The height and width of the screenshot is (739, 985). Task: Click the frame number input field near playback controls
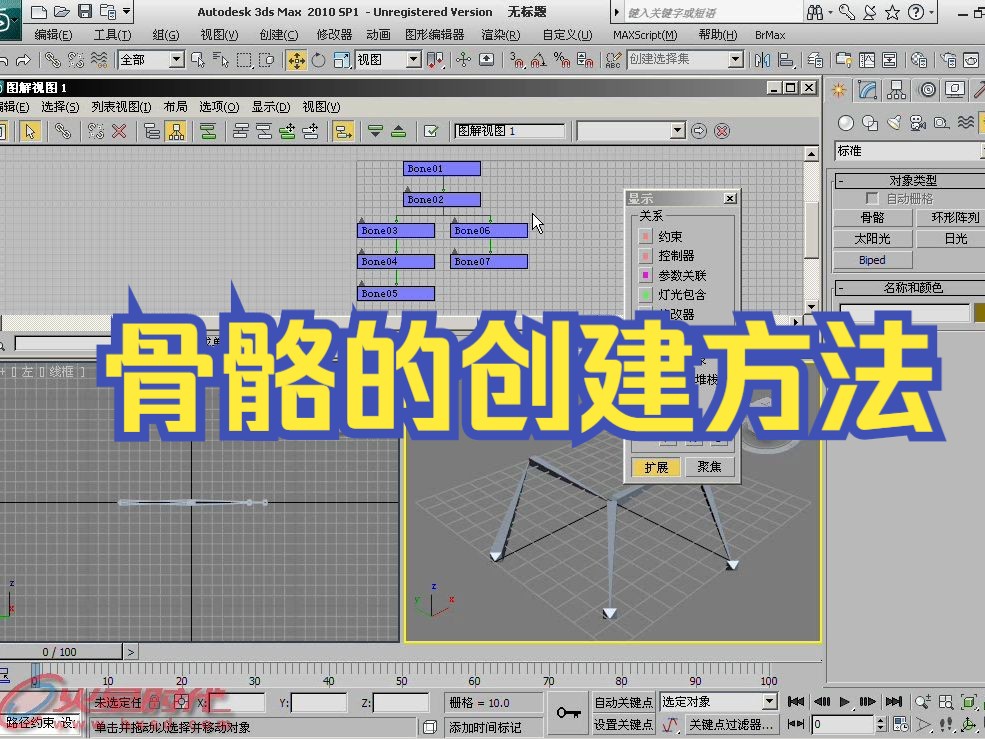[843, 724]
